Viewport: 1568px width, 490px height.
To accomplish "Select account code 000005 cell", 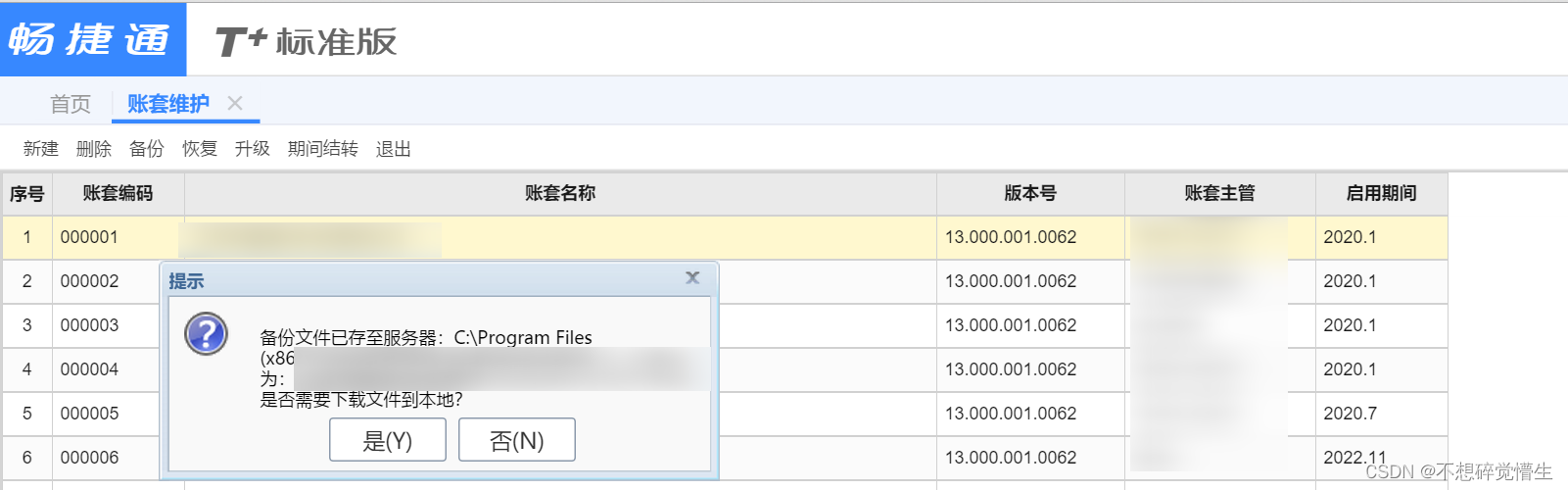I will point(107,414).
